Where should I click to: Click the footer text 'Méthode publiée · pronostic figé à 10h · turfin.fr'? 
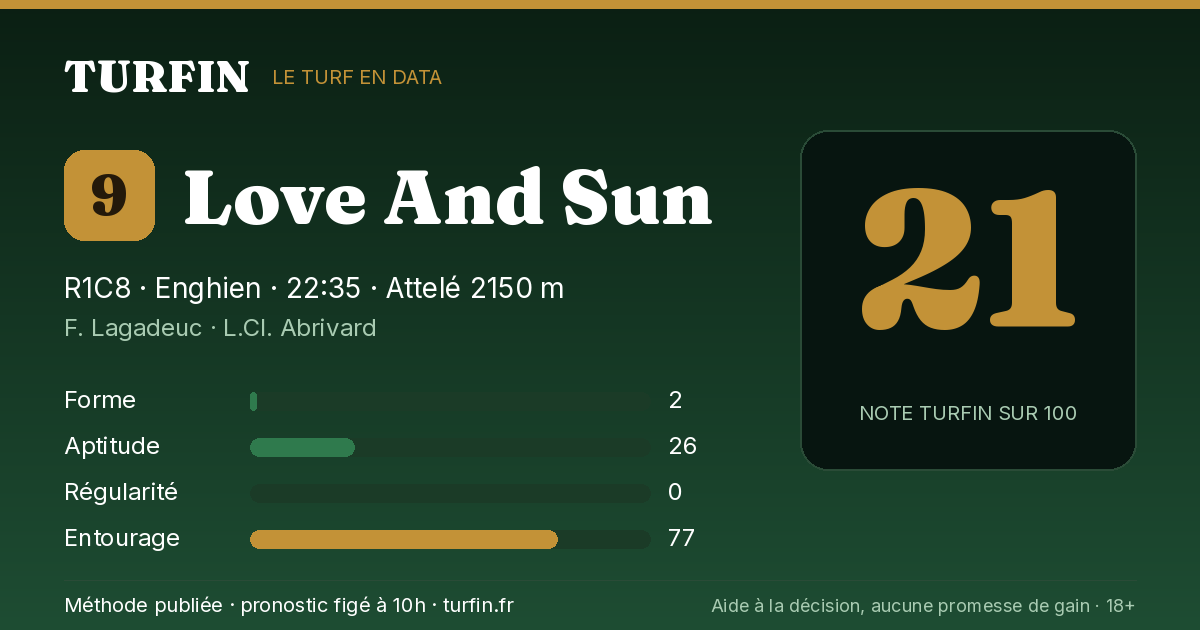[x=289, y=605]
